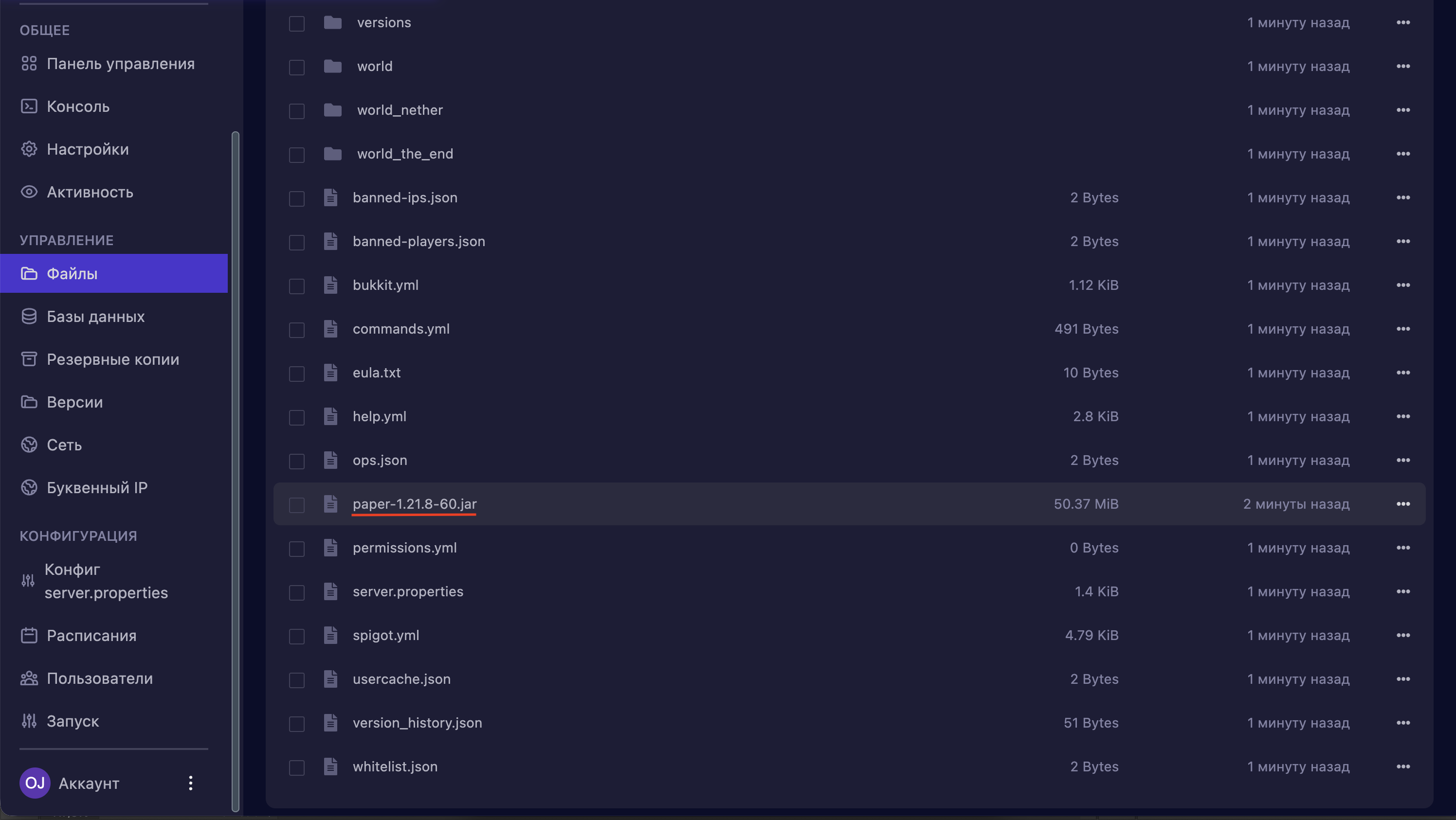Screen dimensions: 1456x820
Task: Click the Backups archive icon
Action: tap(29, 359)
